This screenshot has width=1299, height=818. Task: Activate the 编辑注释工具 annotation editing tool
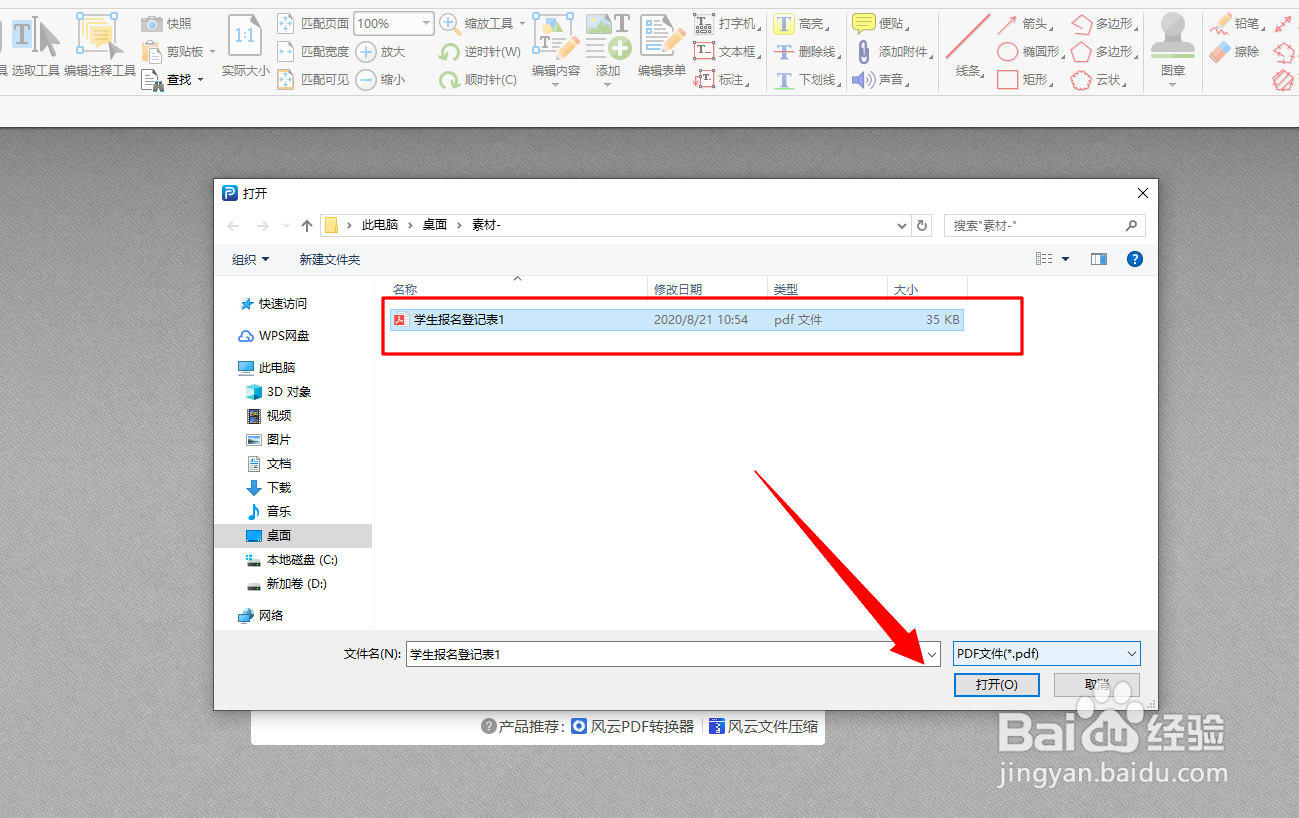[99, 44]
